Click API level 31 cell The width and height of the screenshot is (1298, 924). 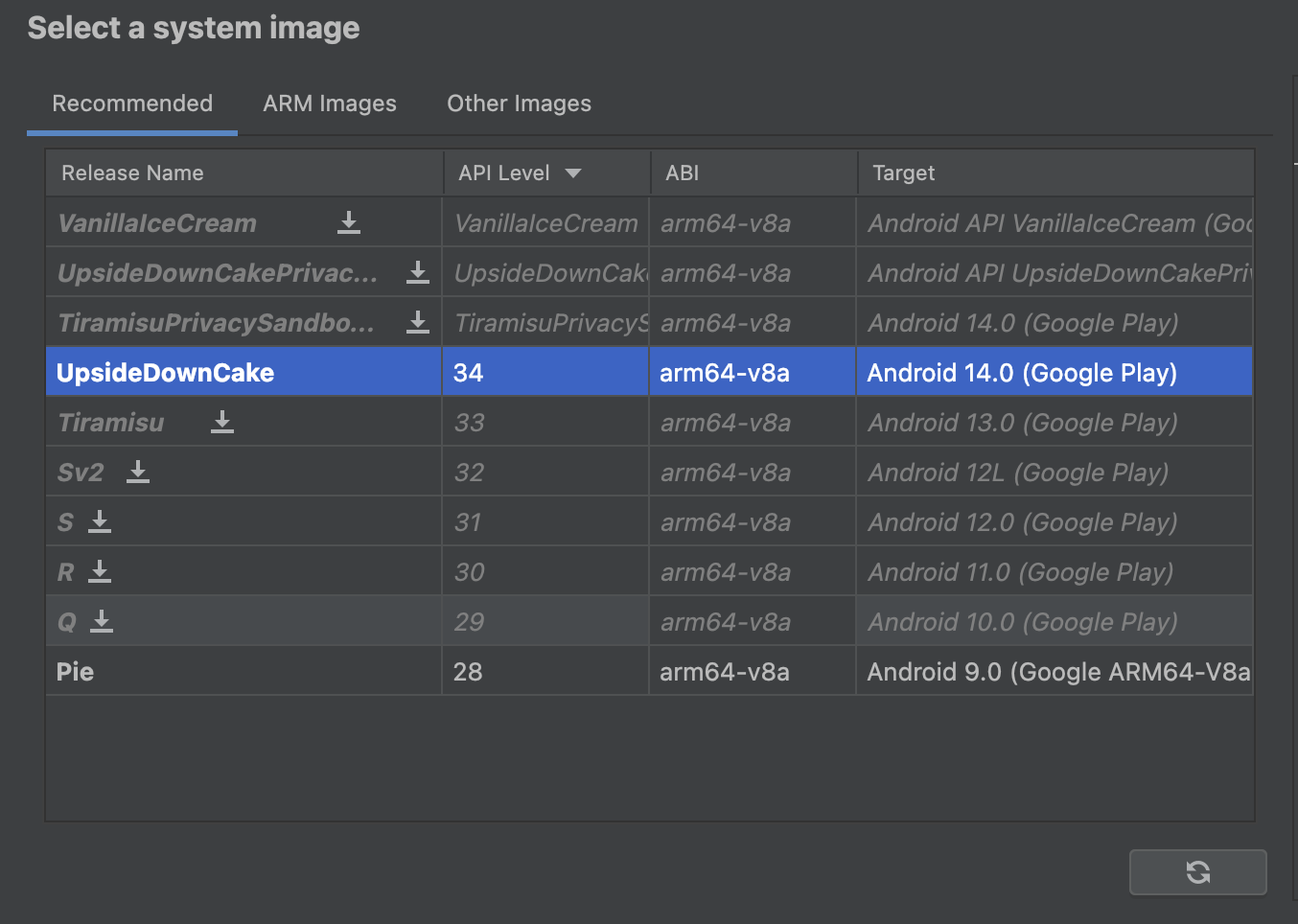[x=545, y=522]
